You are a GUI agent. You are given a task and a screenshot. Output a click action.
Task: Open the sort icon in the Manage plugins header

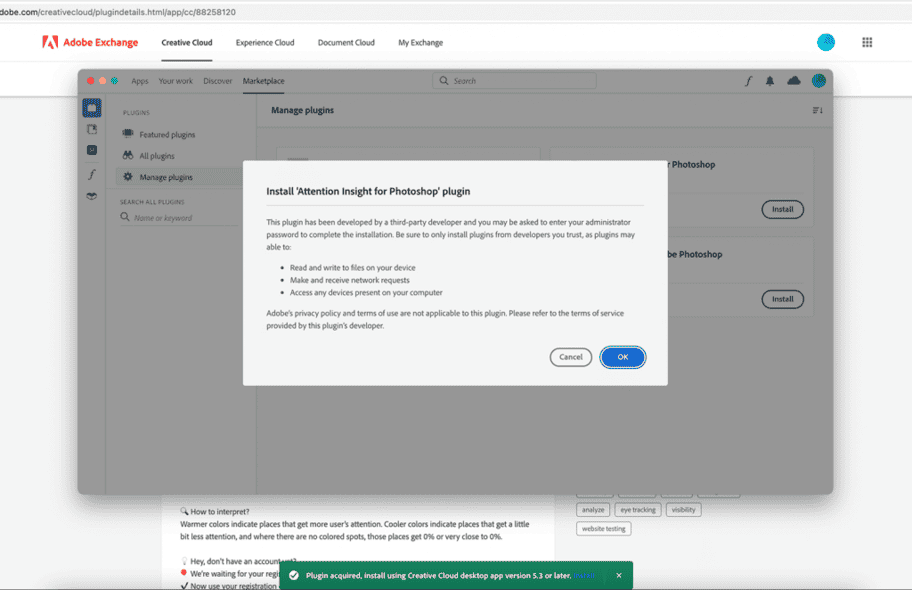[817, 110]
